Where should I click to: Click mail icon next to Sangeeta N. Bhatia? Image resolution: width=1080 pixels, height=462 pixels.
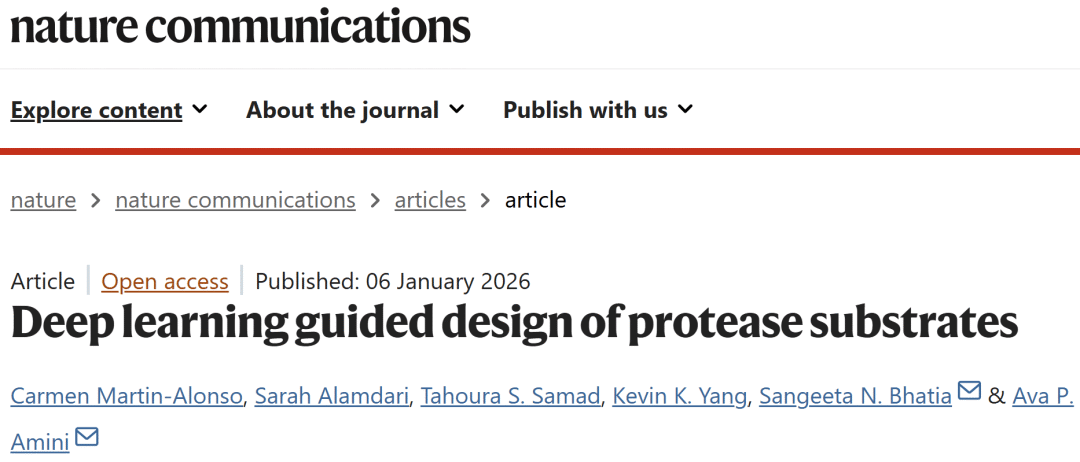[969, 393]
